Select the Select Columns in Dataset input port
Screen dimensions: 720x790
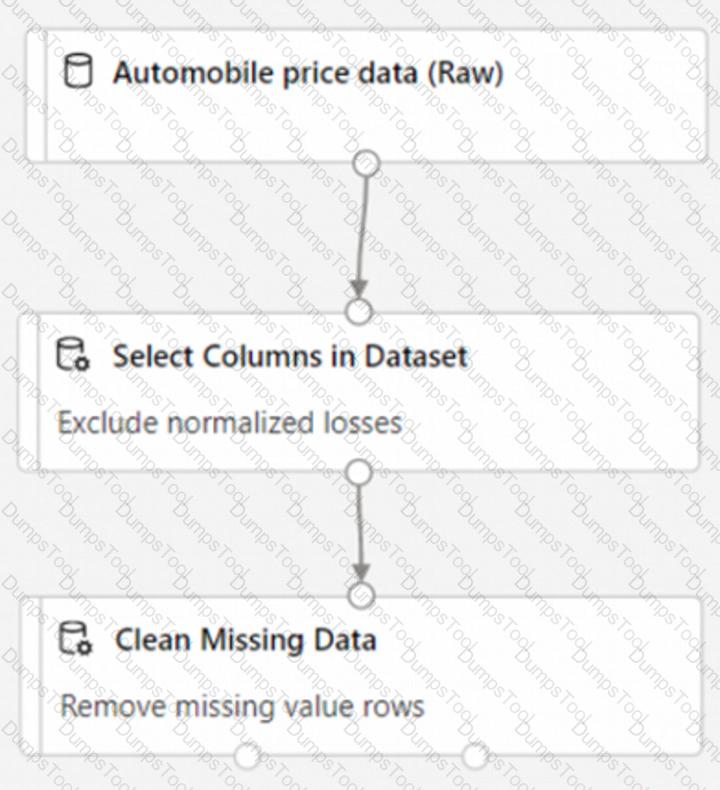click(358, 311)
